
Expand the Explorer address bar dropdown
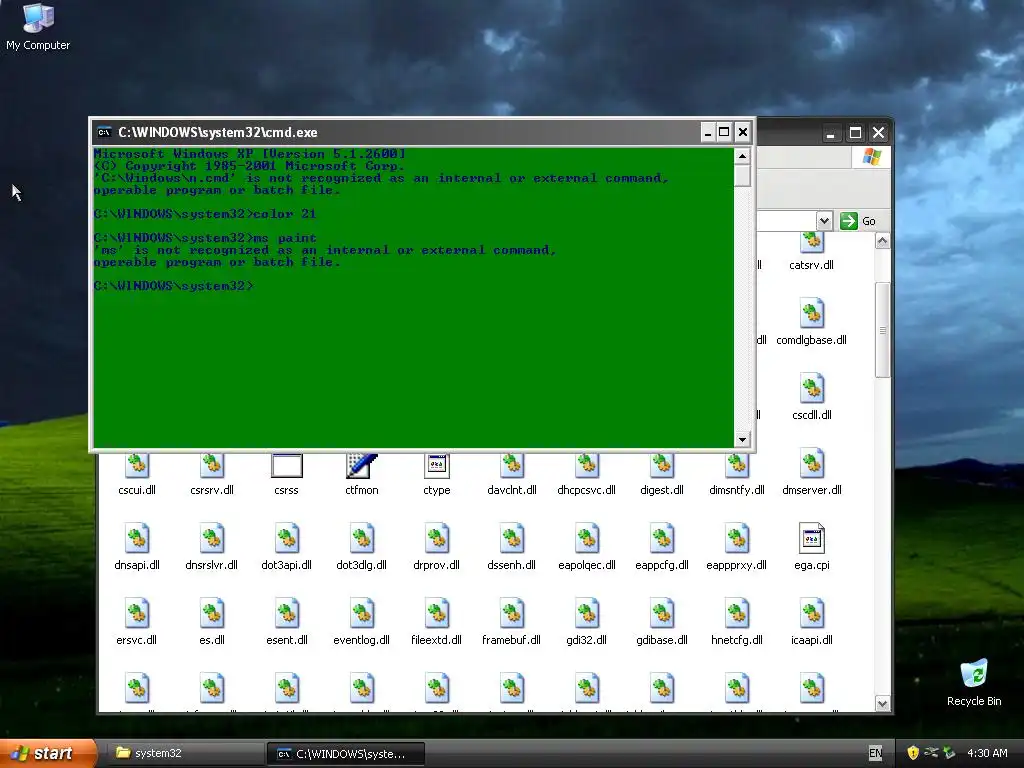[824, 221]
